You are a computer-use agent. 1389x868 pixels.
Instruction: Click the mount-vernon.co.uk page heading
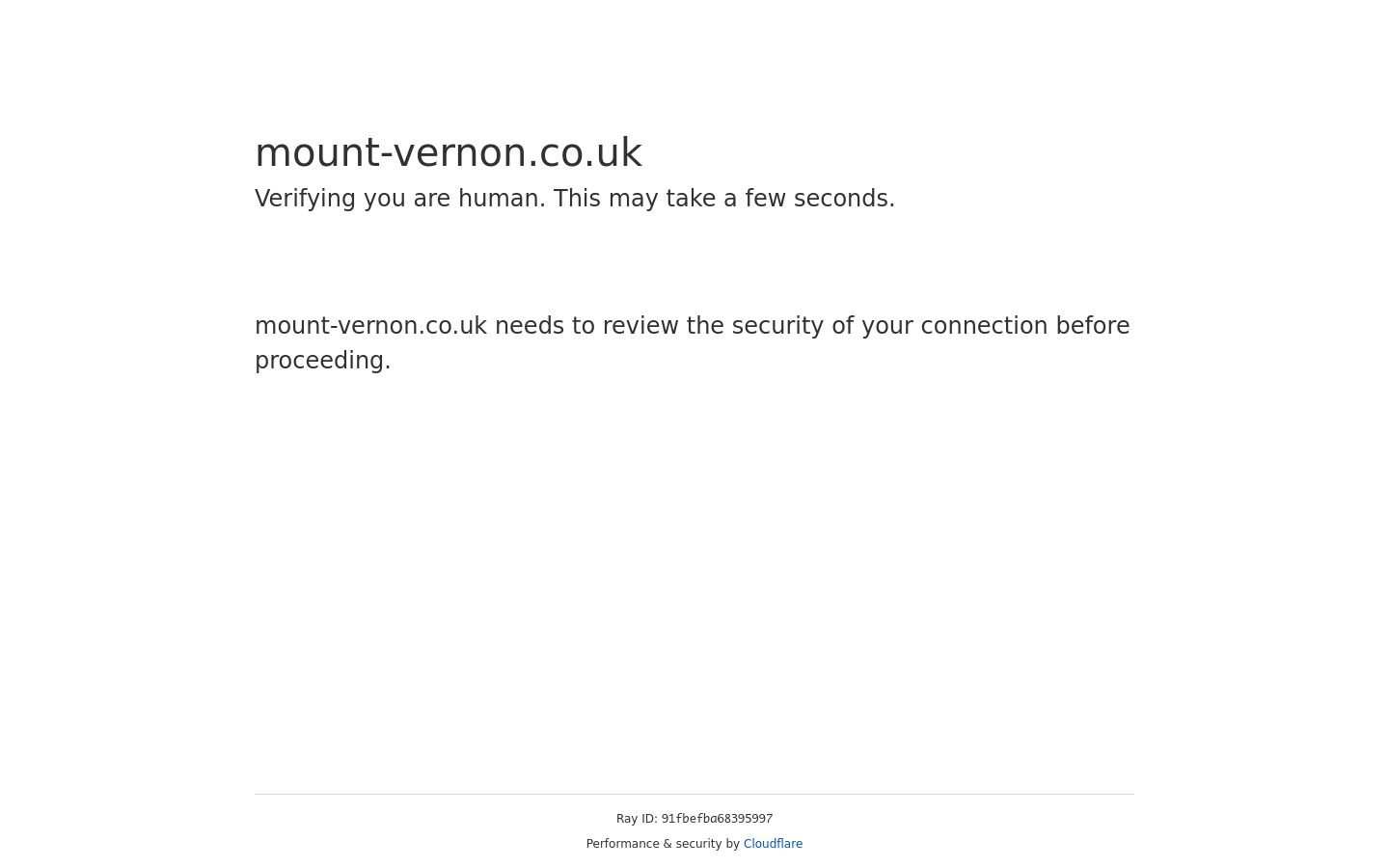(449, 152)
